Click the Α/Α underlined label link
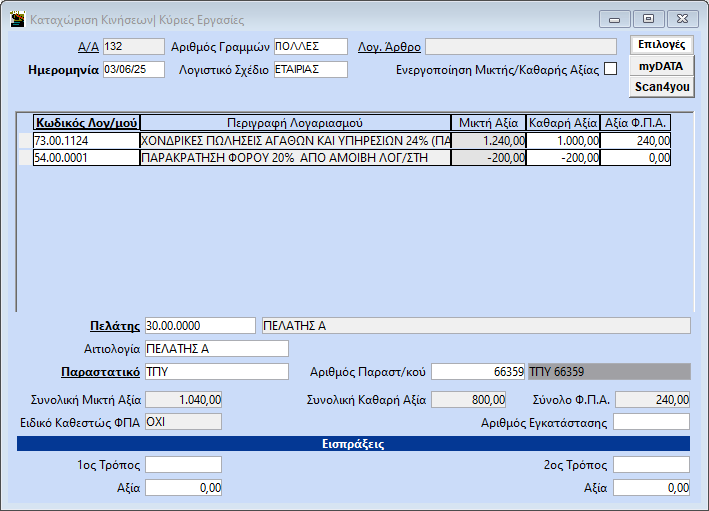The height and width of the screenshot is (511, 709). coord(89,47)
